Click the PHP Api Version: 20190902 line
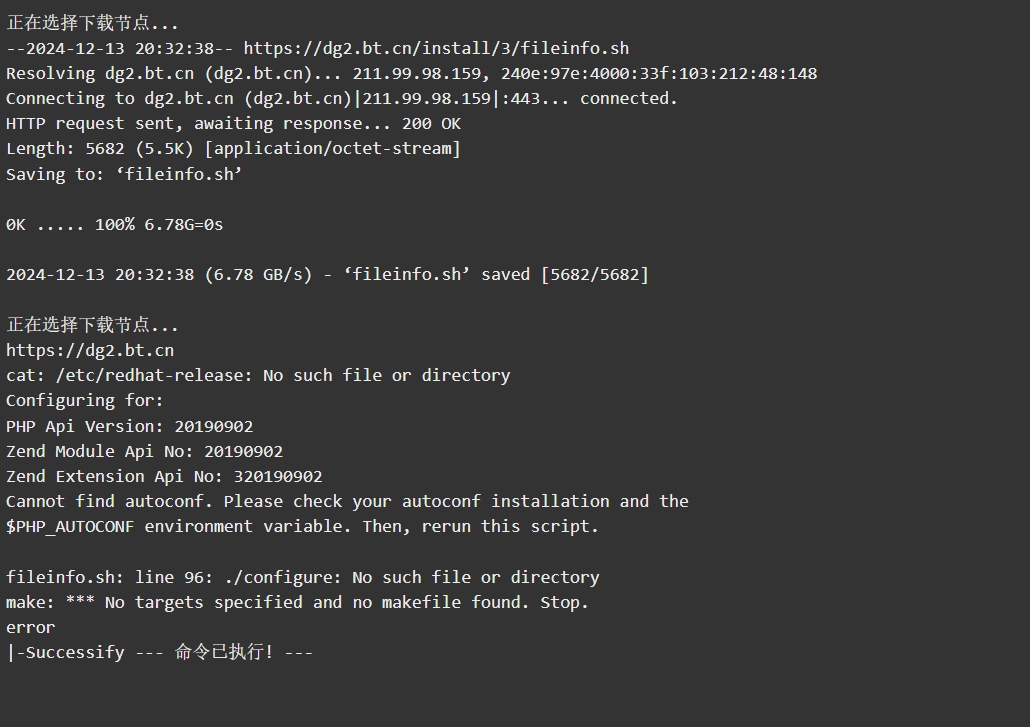Image resolution: width=1030 pixels, height=727 pixels. [x=129, y=426]
